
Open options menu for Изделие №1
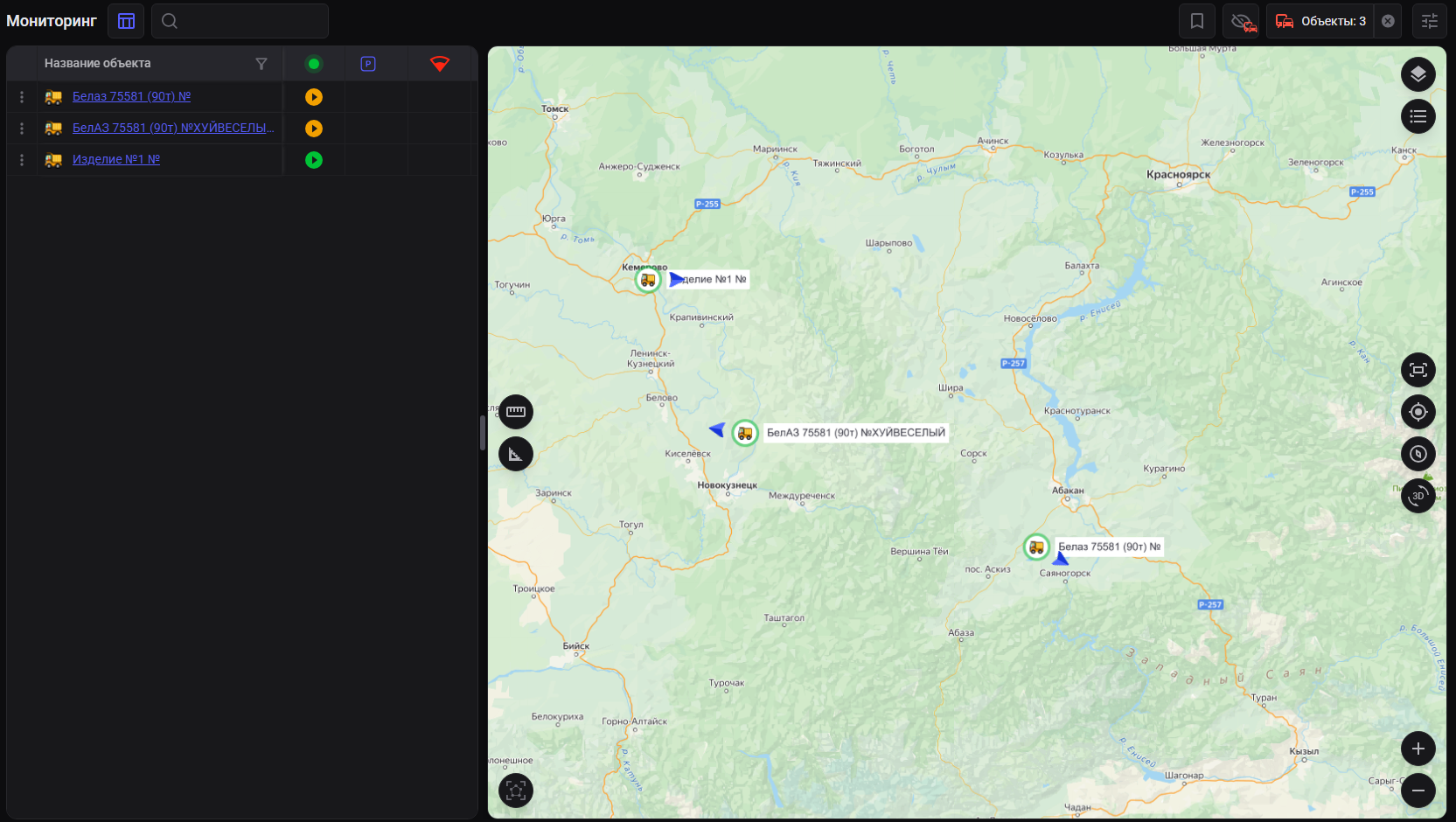point(22,160)
